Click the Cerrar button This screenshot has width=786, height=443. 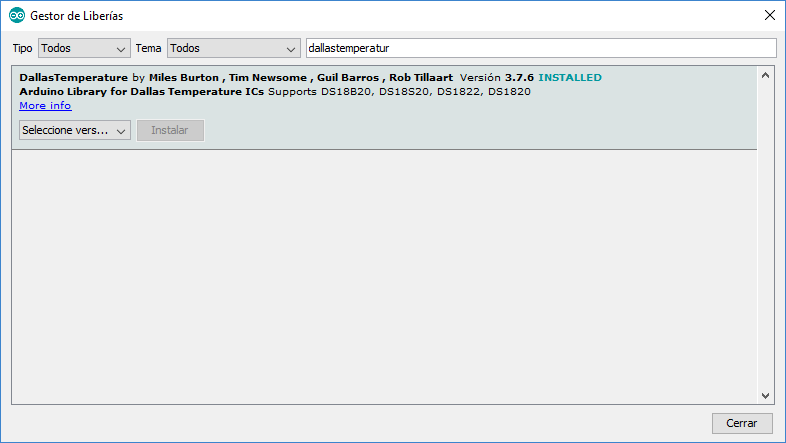coord(742,423)
